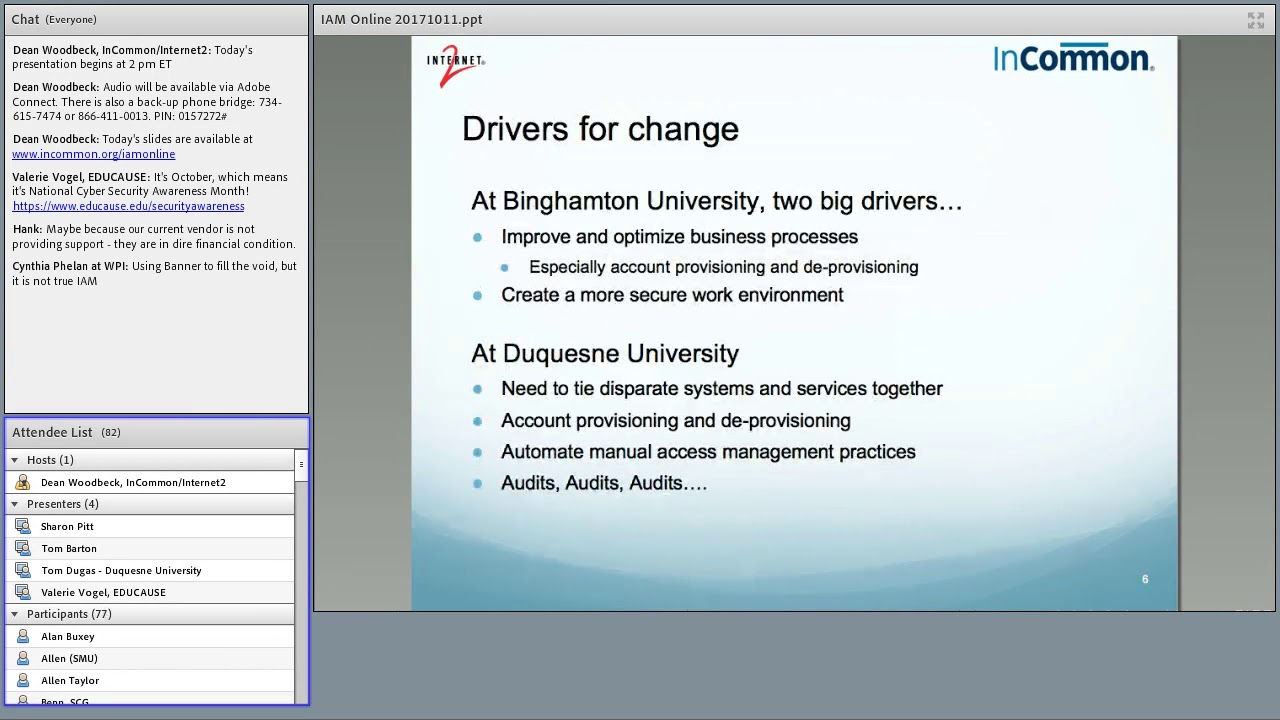1280x720 pixels.
Task: Collapse the Hosts (1) group
Action: coord(14,460)
